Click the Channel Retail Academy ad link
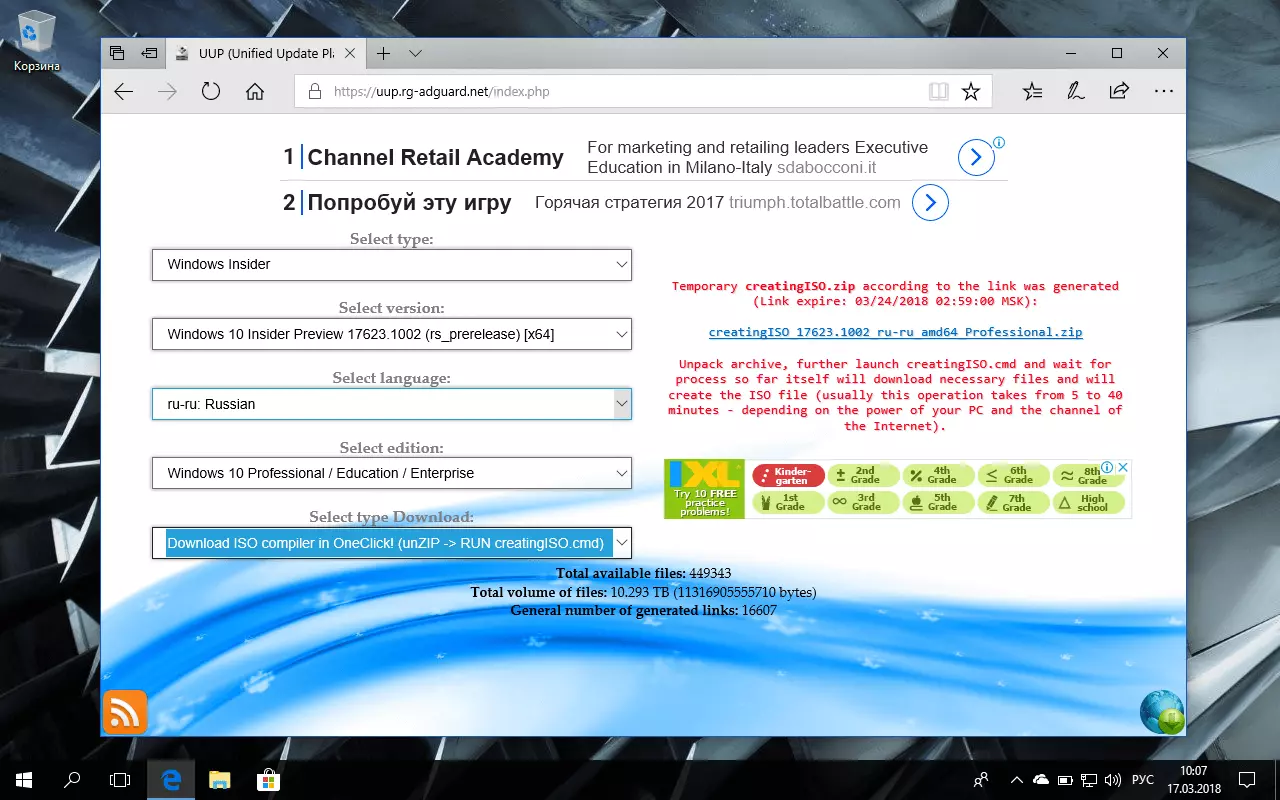Screen dimensions: 1280x800 [435, 158]
